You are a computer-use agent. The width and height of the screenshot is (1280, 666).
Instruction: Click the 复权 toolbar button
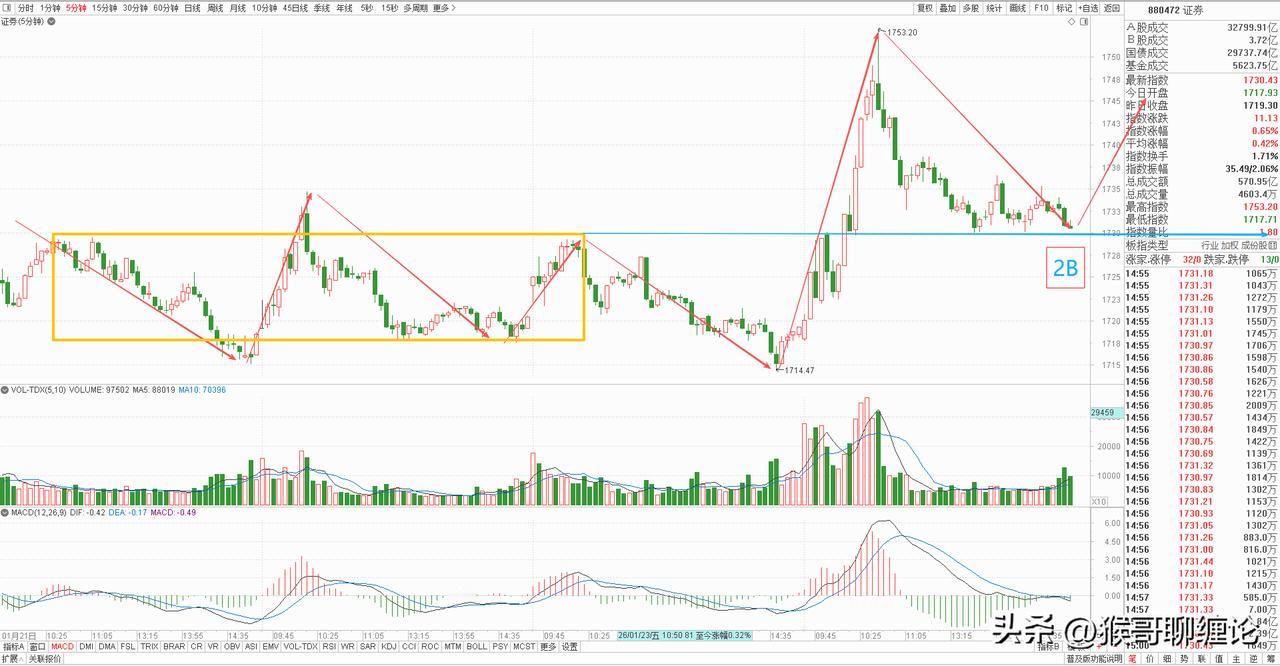925,8
